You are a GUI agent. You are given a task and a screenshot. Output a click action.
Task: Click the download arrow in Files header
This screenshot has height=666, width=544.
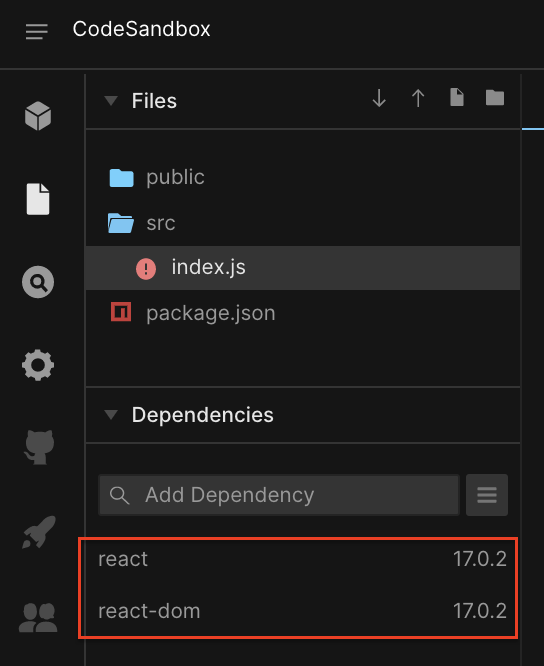tap(379, 98)
